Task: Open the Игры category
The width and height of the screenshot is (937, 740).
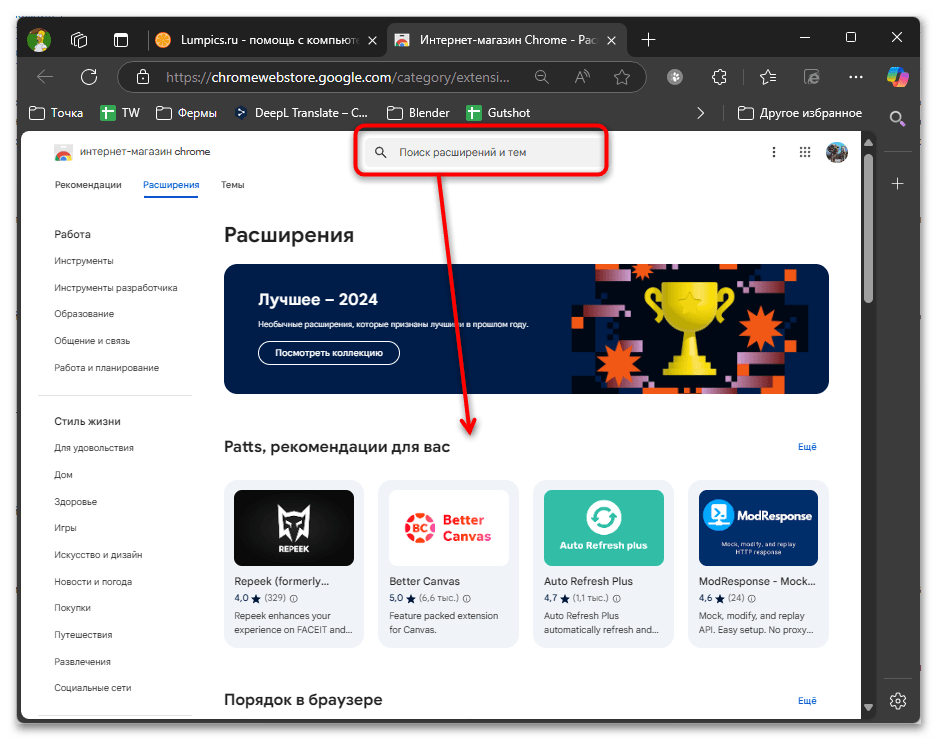Action: pos(65,528)
